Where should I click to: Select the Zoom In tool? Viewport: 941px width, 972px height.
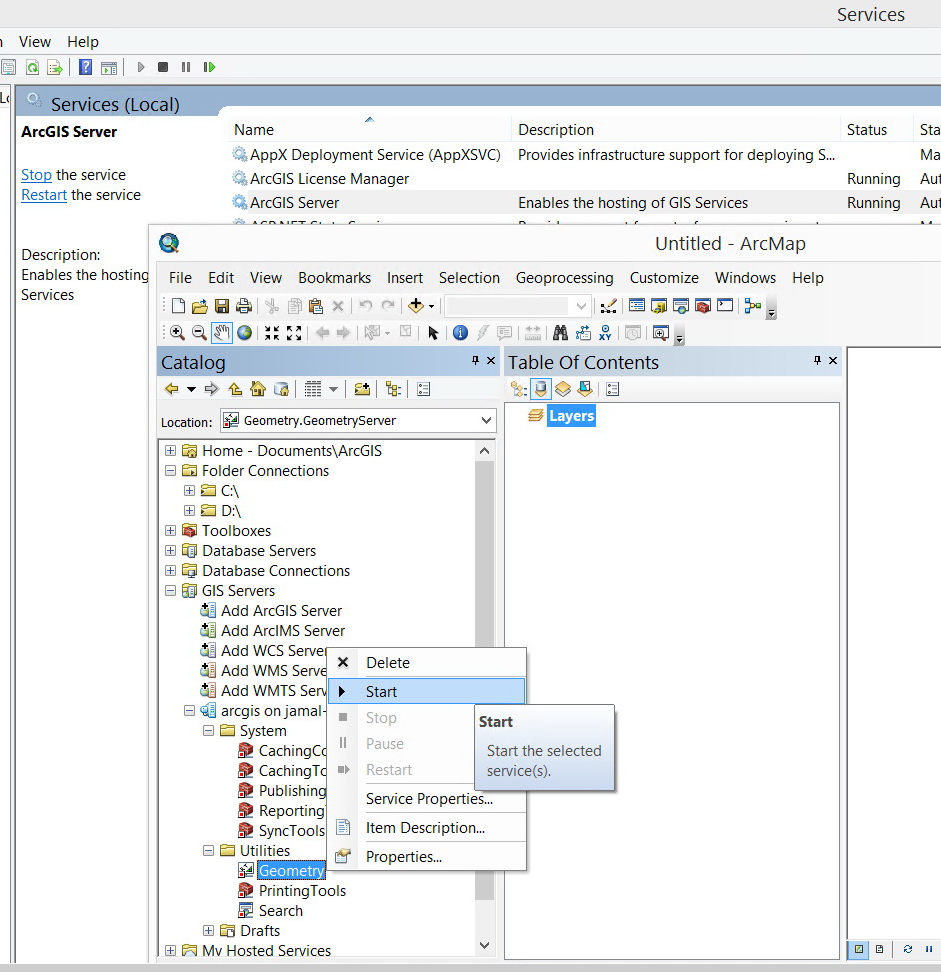click(177, 333)
